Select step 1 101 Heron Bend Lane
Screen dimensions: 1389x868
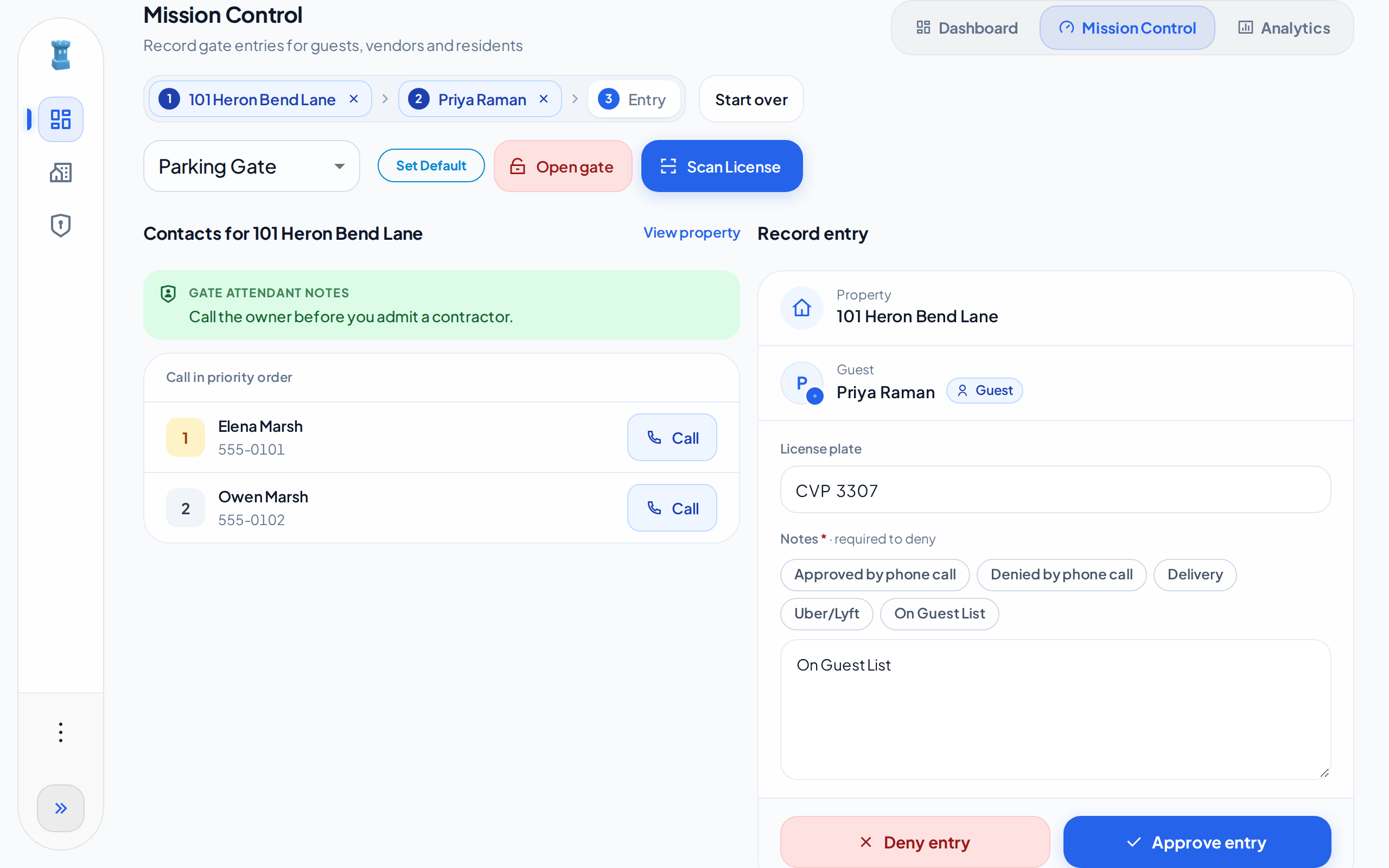[260, 99]
